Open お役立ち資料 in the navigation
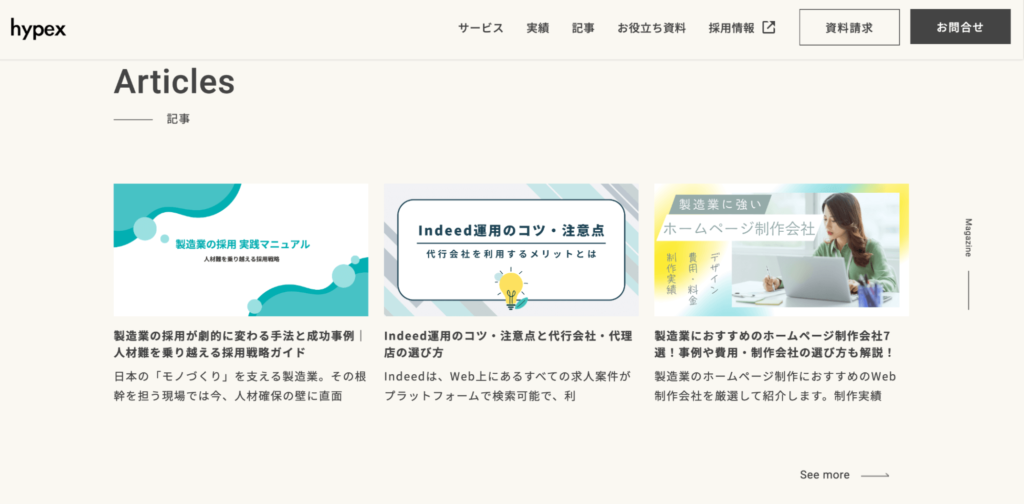Viewport: 1024px width, 504px height. [652, 28]
